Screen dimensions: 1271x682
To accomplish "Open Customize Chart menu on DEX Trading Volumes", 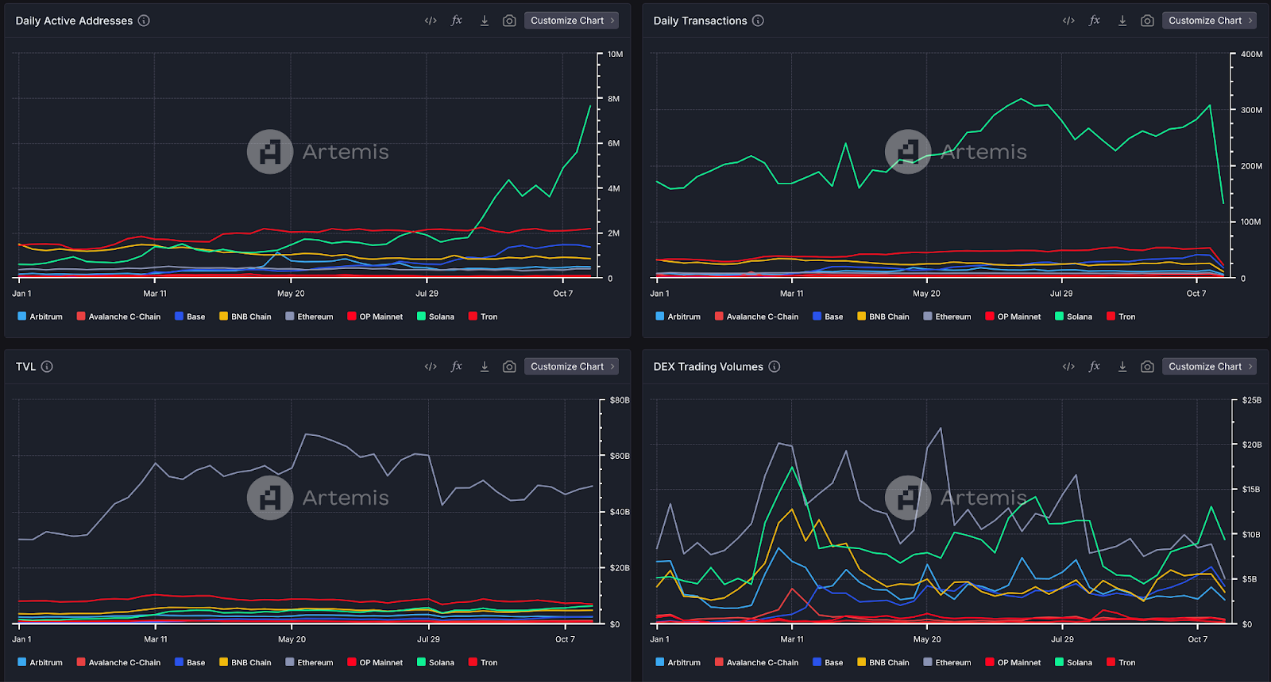I will pos(1209,366).
